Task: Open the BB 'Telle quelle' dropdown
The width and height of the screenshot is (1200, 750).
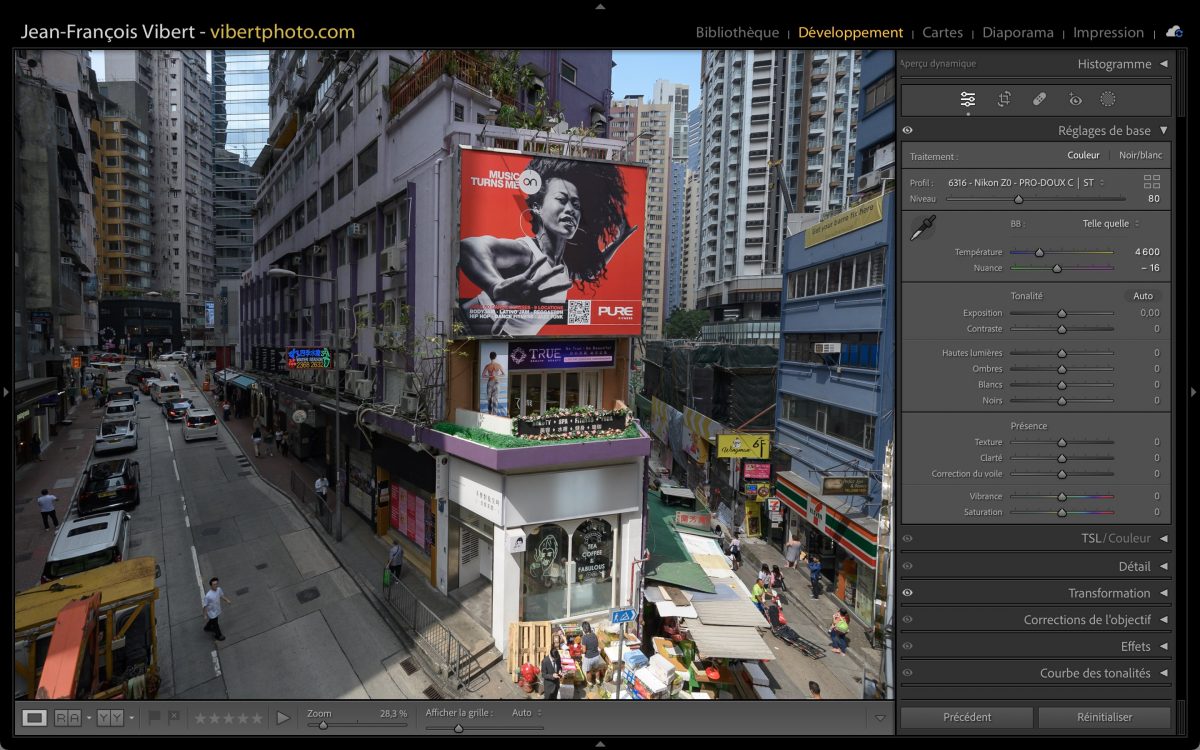Action: click(1110, 224)
